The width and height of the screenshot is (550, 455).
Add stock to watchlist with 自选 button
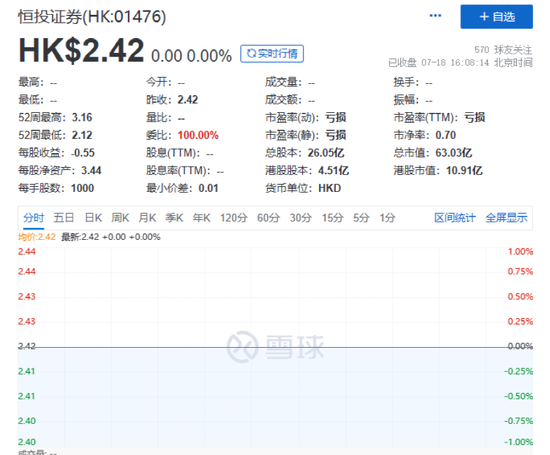(x=496, y=16)
